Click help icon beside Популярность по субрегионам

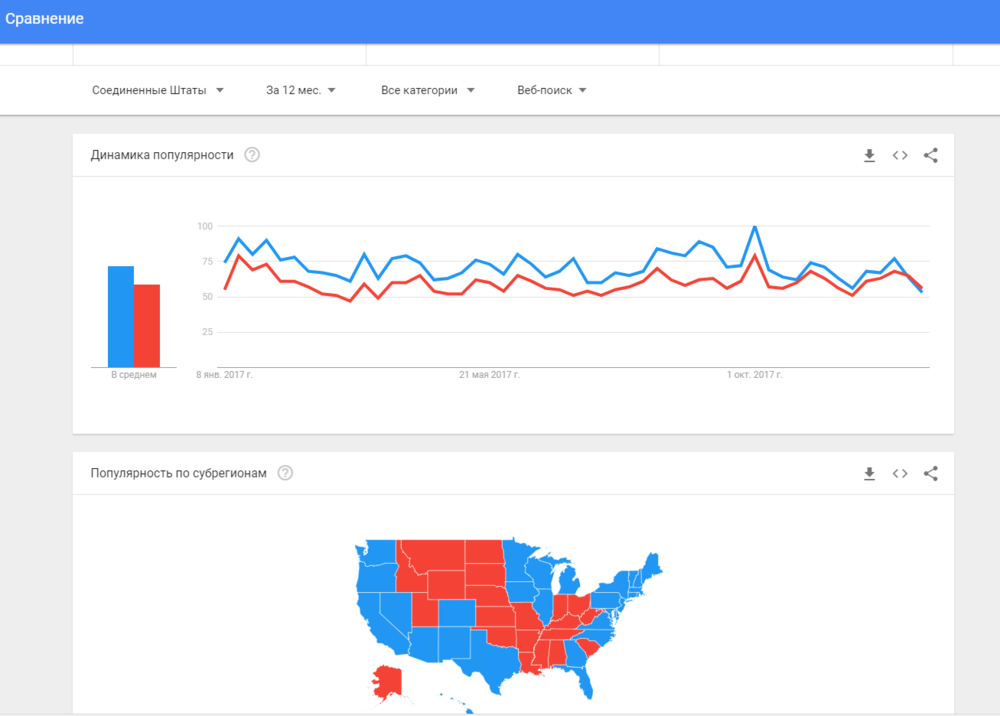point(285,473)
